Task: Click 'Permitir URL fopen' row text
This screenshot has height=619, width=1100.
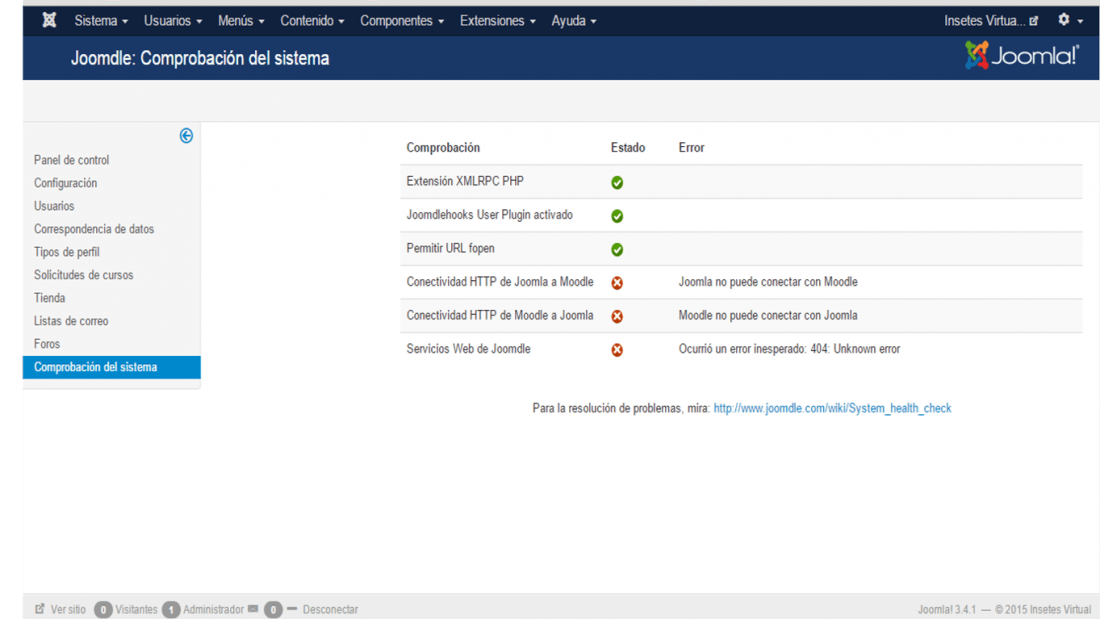Action: tap(450, 248)
